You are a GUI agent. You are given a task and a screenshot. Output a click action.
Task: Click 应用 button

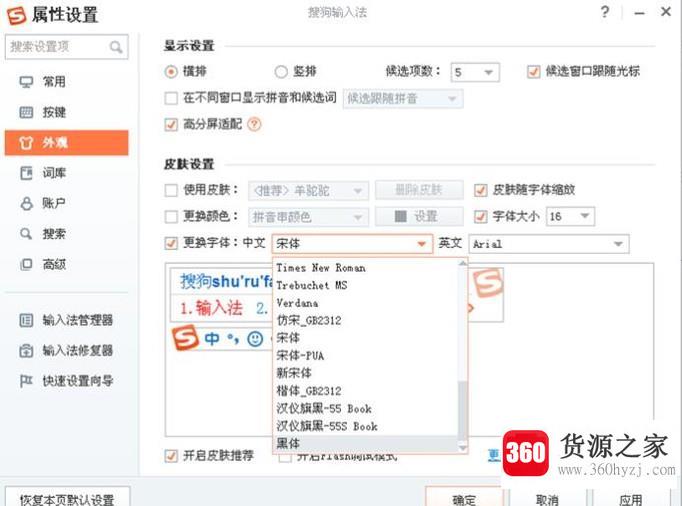coord(631,498)
